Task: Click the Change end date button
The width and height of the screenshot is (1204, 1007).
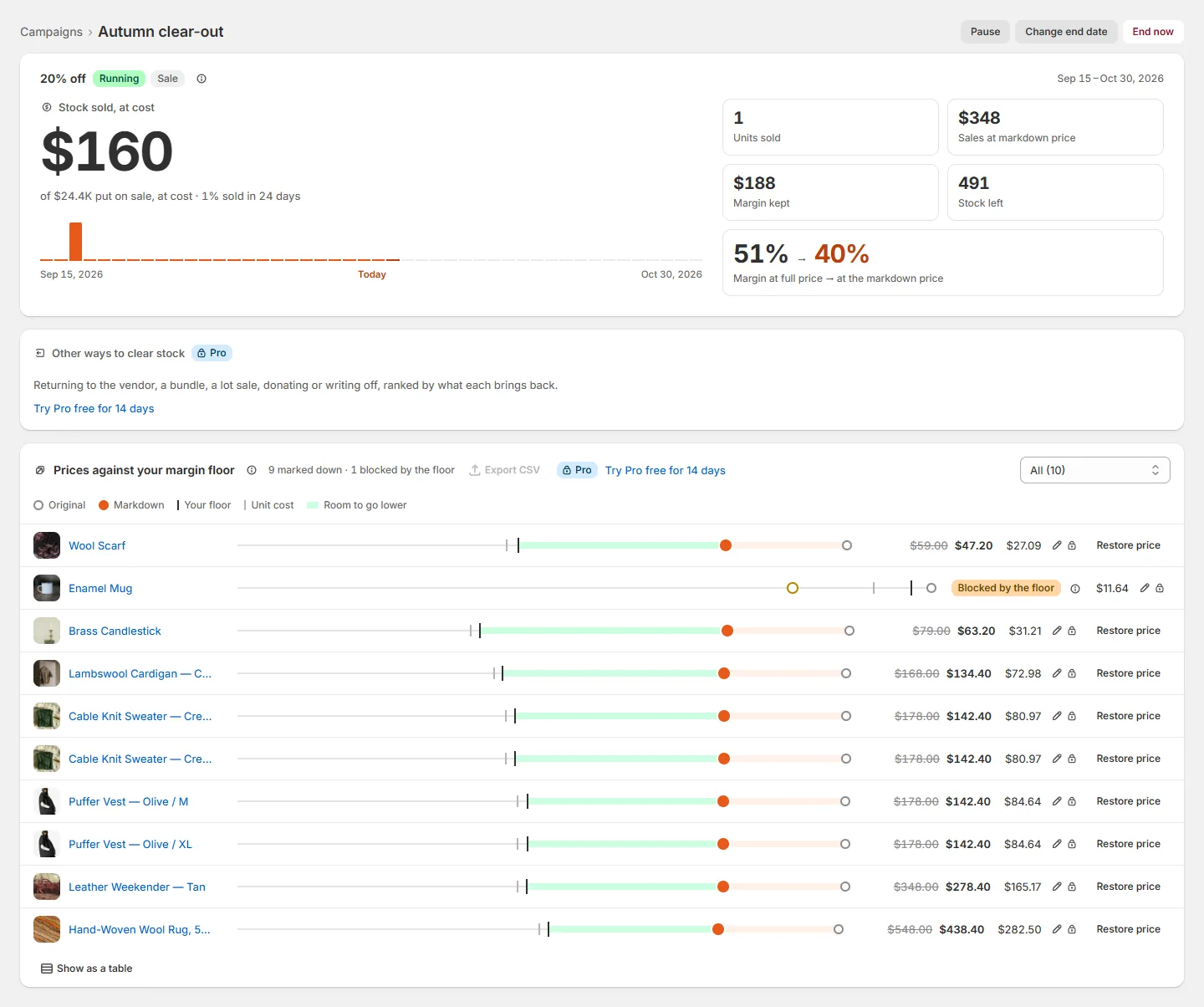Action: pyautogui.click(x=1066, y=32)
